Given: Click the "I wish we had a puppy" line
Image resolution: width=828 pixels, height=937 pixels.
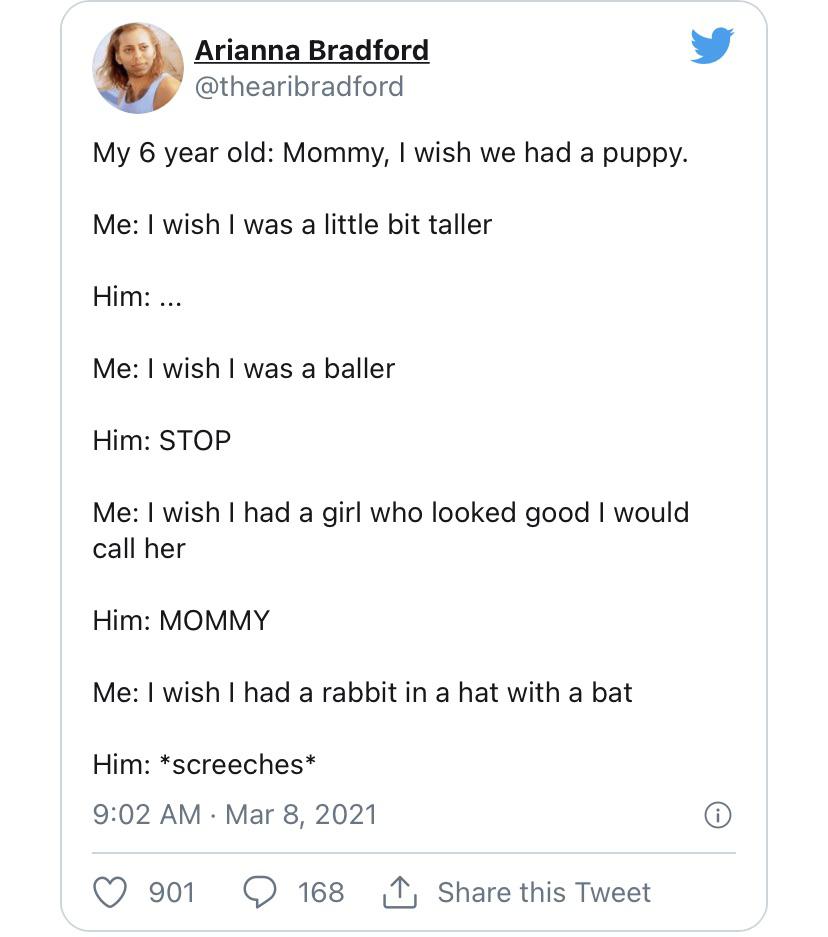Looking at the screenshot, I should coord(390,154).
